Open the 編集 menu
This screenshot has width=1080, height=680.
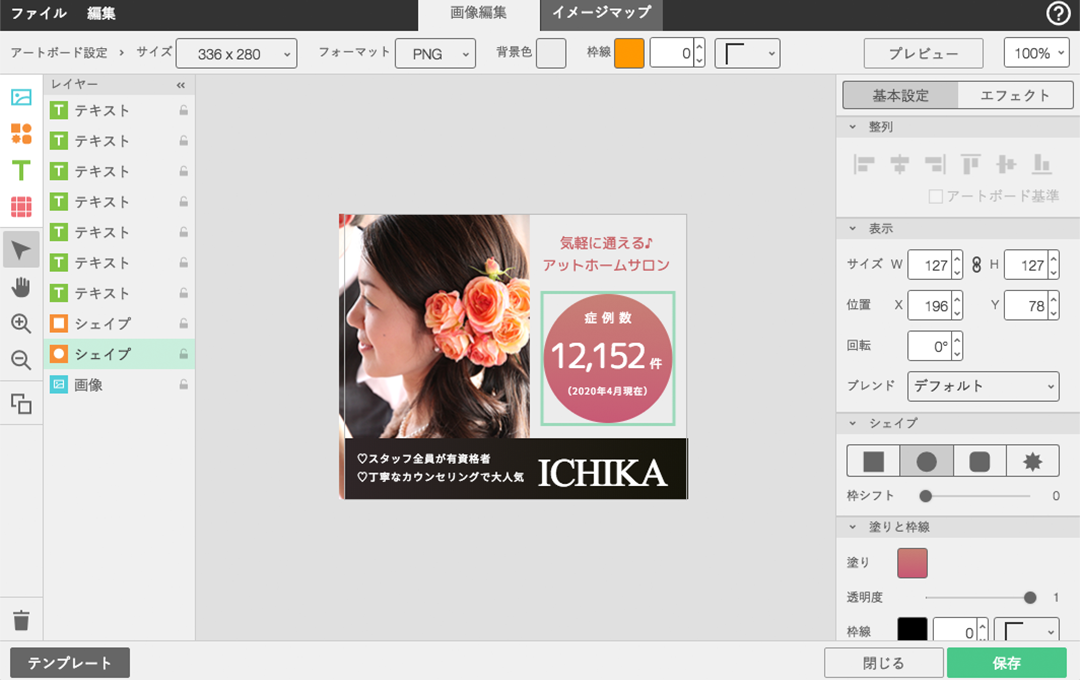click(101, 13)
